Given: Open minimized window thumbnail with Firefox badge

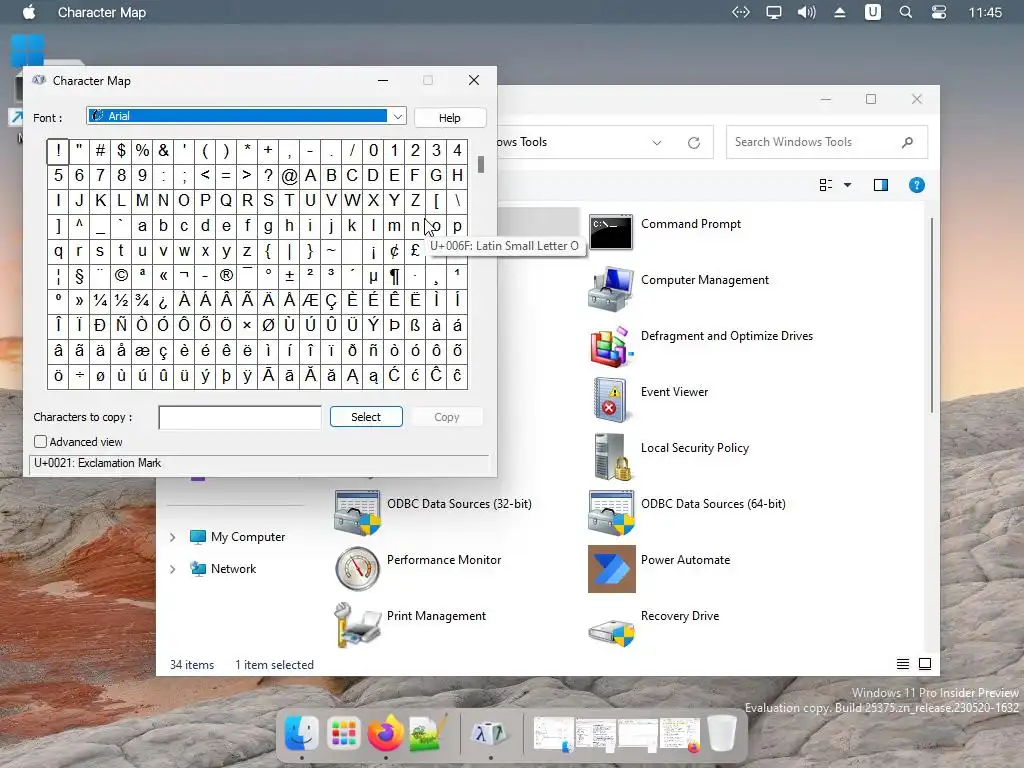Looking at the screenshot, I should click(x=680, y=733).
